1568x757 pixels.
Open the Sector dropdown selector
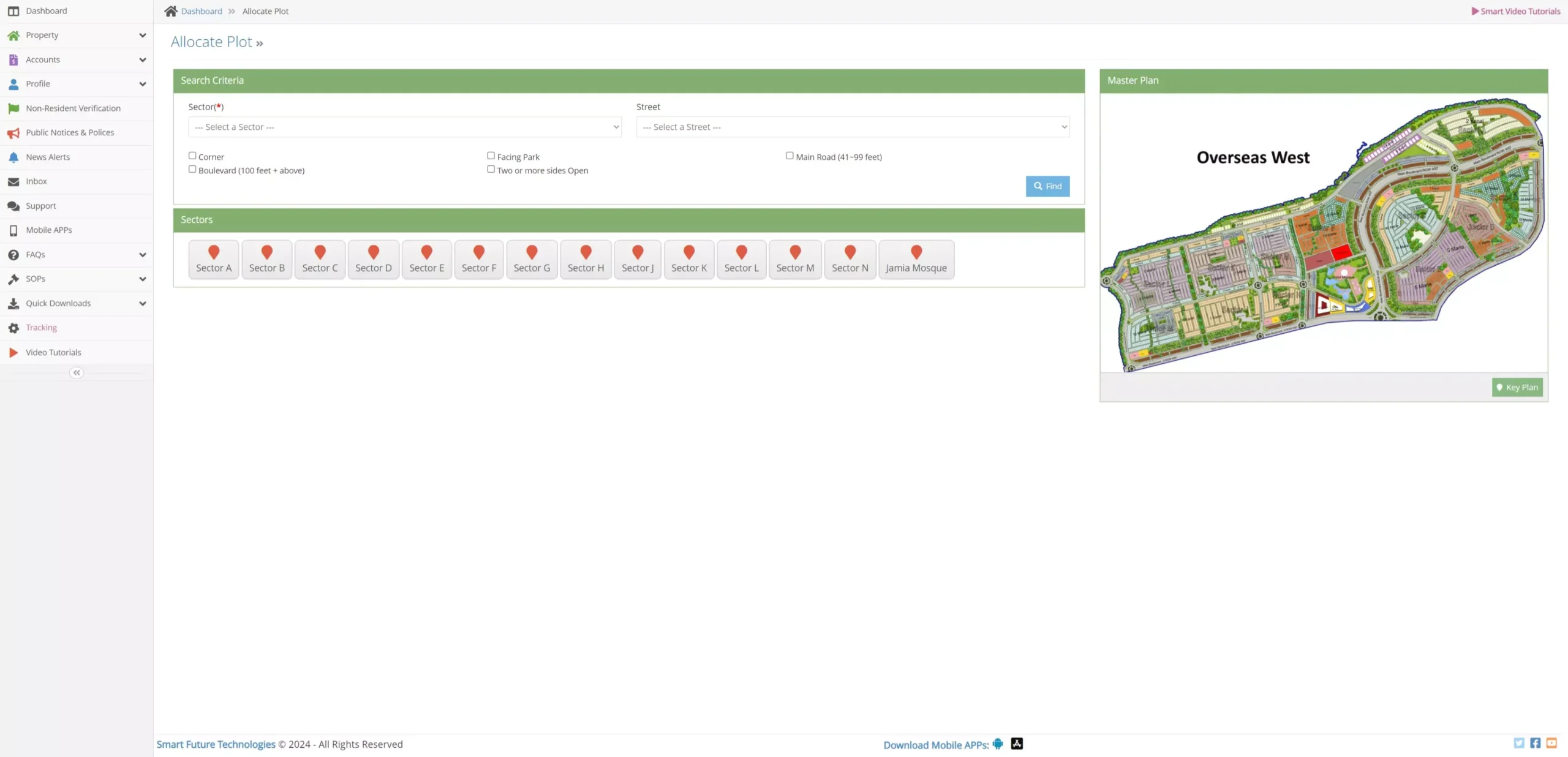click(405, 126)
